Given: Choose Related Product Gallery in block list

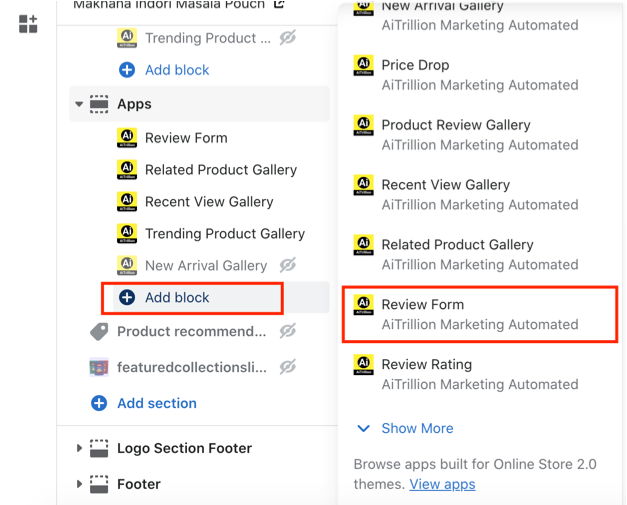Looking at the screenshot, I should (480, 254).
